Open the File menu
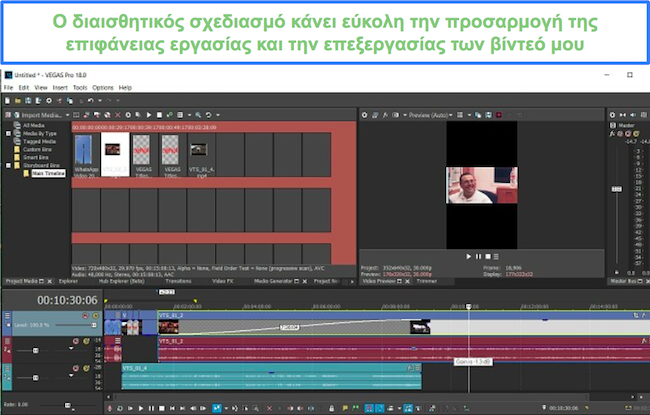650x415 pixels. pos(8,87)
